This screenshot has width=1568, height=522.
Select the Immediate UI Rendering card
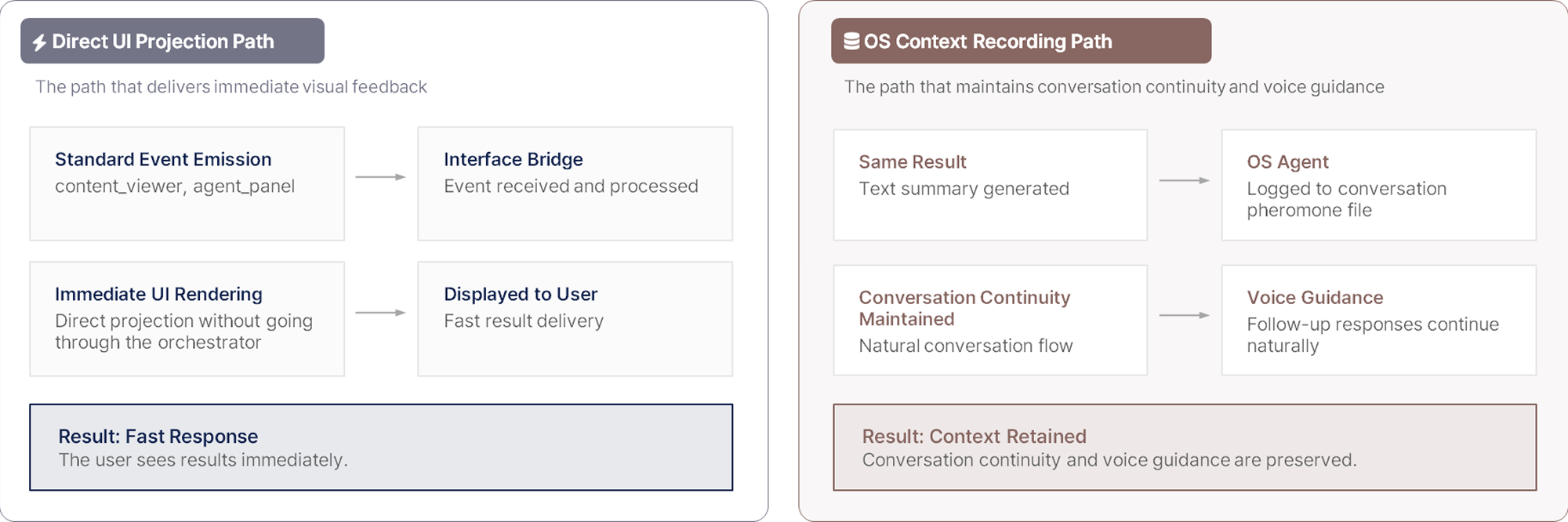coord(187,318)
